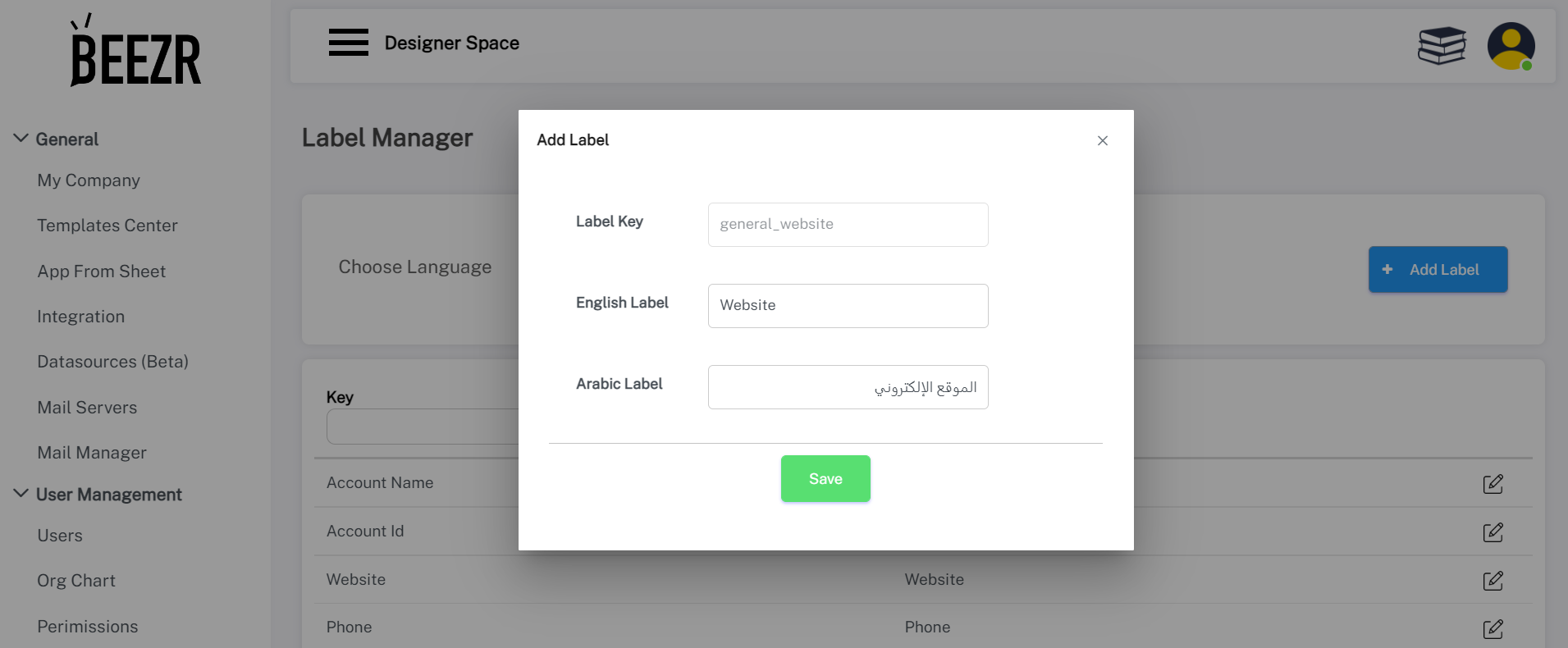The height and width of the screenshot is (648, 1568).
Task: Click edit icon for Website row
Action: pyautogui.click(x=1493, y=581)
